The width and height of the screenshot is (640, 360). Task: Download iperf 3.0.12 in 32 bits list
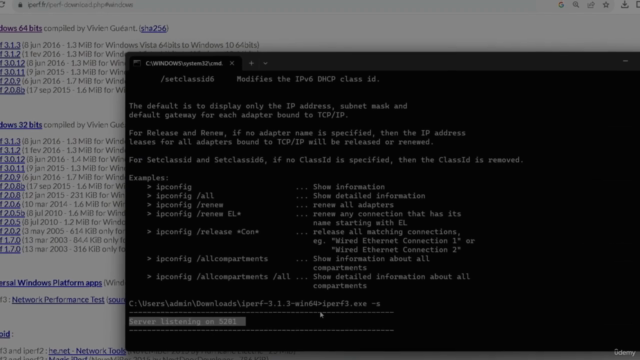pyautogui.click(x=12, y=159)
